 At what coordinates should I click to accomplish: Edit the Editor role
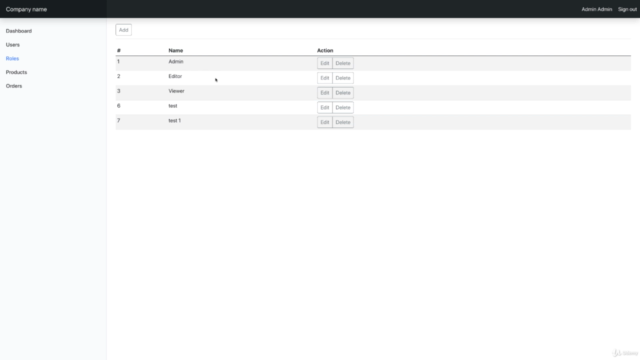[325, 78]
